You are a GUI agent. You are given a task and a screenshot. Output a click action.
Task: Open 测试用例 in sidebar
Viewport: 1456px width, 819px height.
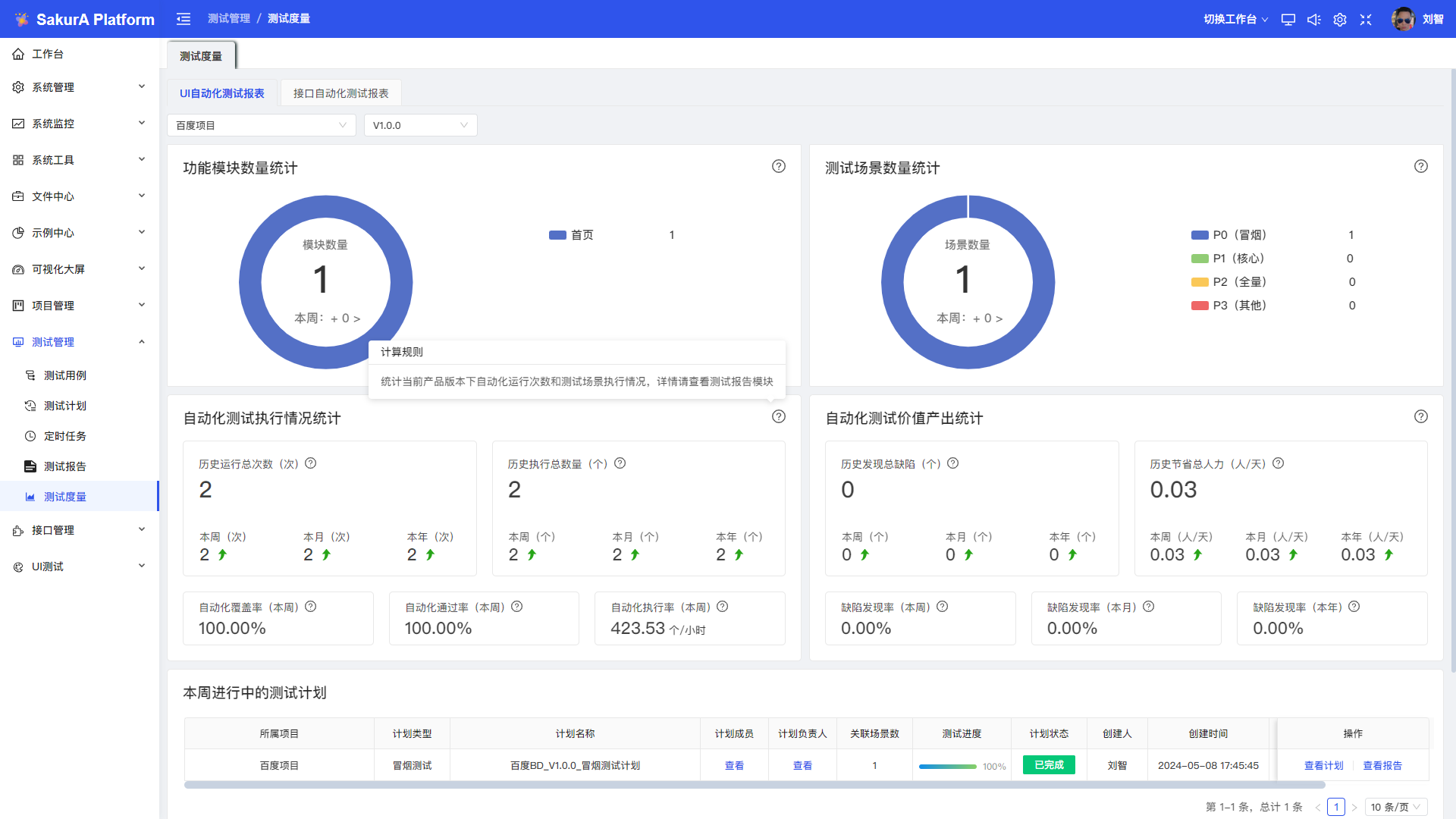(x=80, y=375)
